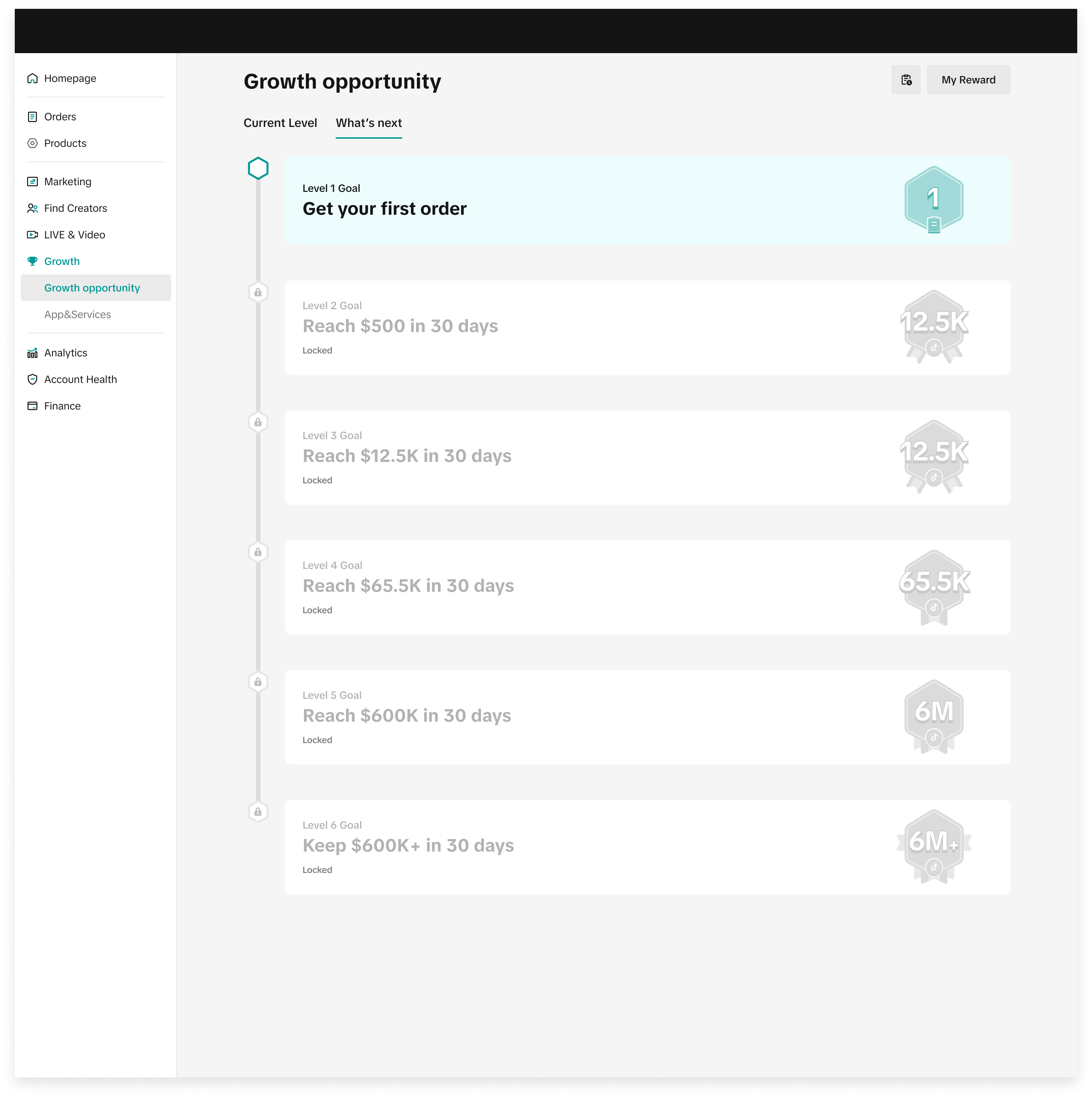The height and width of the screenshot is (1098, 1092).
Task: Open clipboard history icon beside My Reward
Action: 906,80
